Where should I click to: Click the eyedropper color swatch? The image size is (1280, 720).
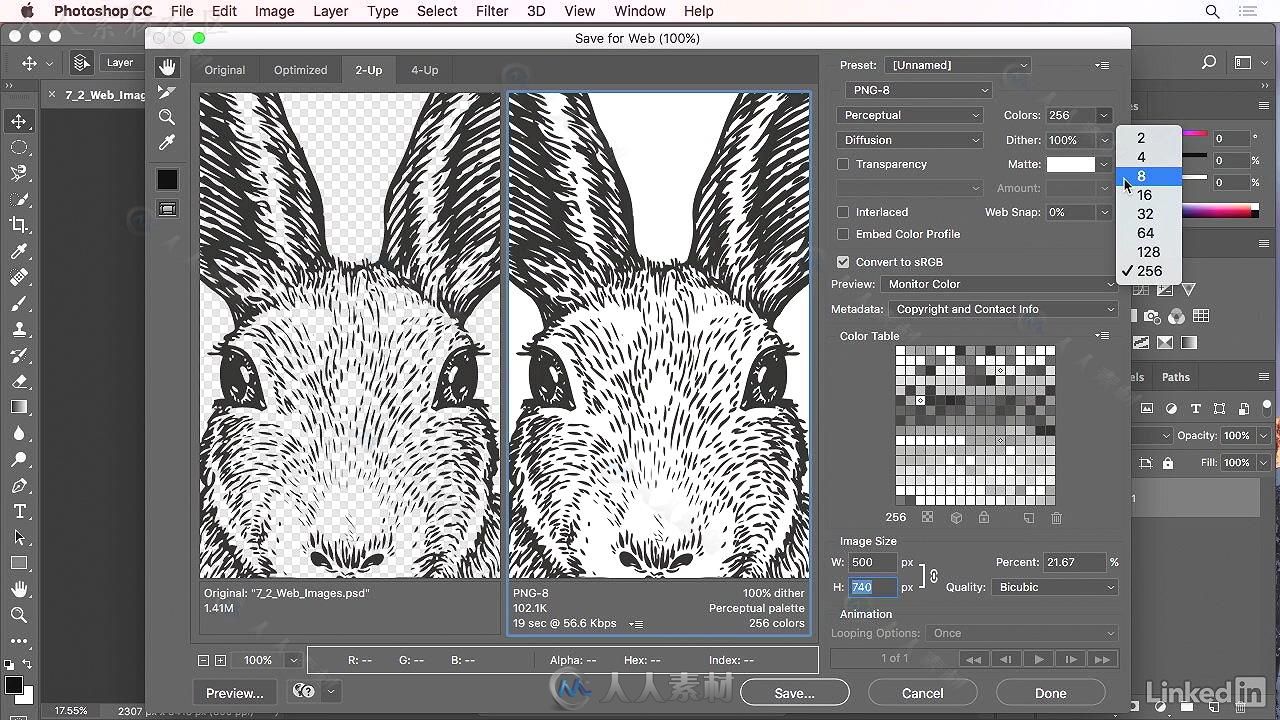coord(167,179)
